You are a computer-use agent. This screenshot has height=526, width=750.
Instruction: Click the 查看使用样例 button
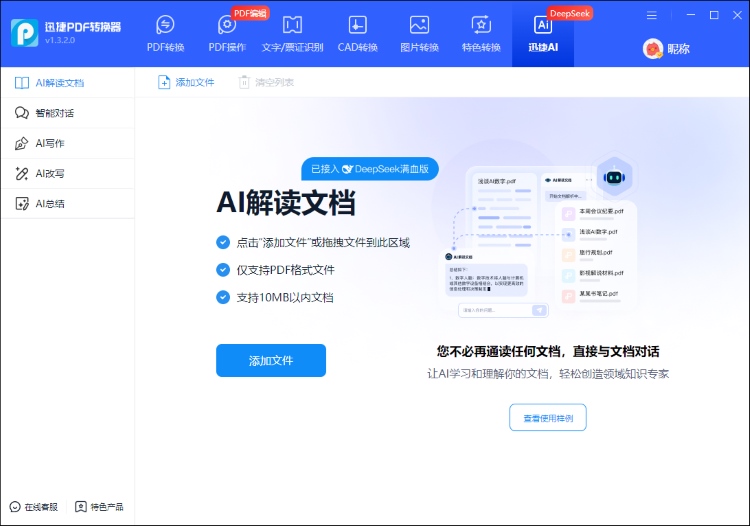(x=548, y=417)
